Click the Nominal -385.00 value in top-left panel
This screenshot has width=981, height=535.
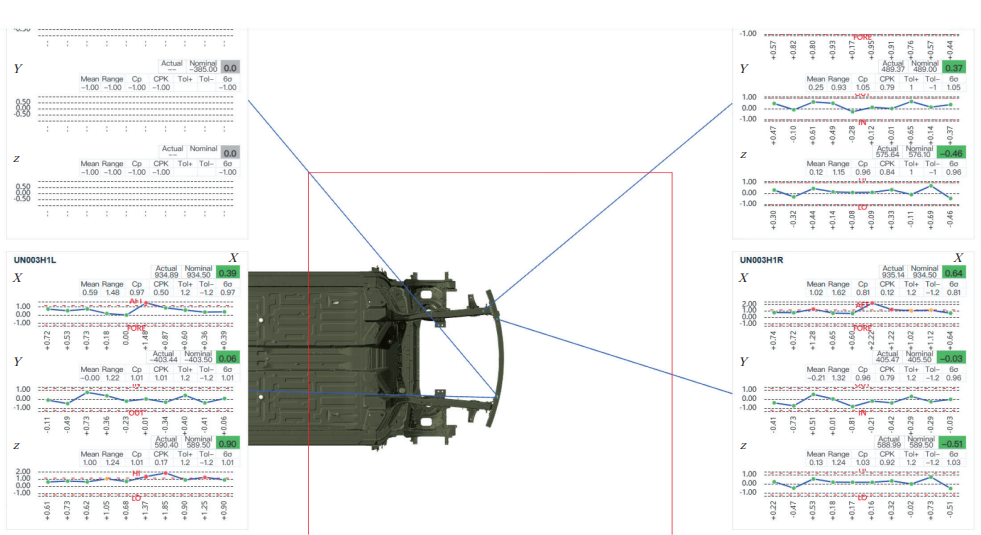[x=204, y=68]
